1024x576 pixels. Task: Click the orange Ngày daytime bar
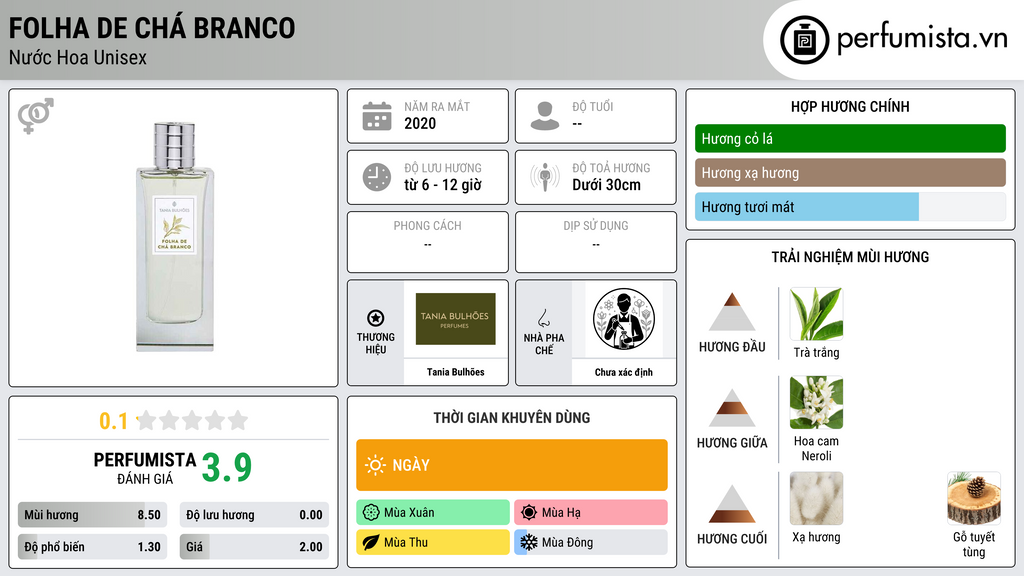pos(512,465)
